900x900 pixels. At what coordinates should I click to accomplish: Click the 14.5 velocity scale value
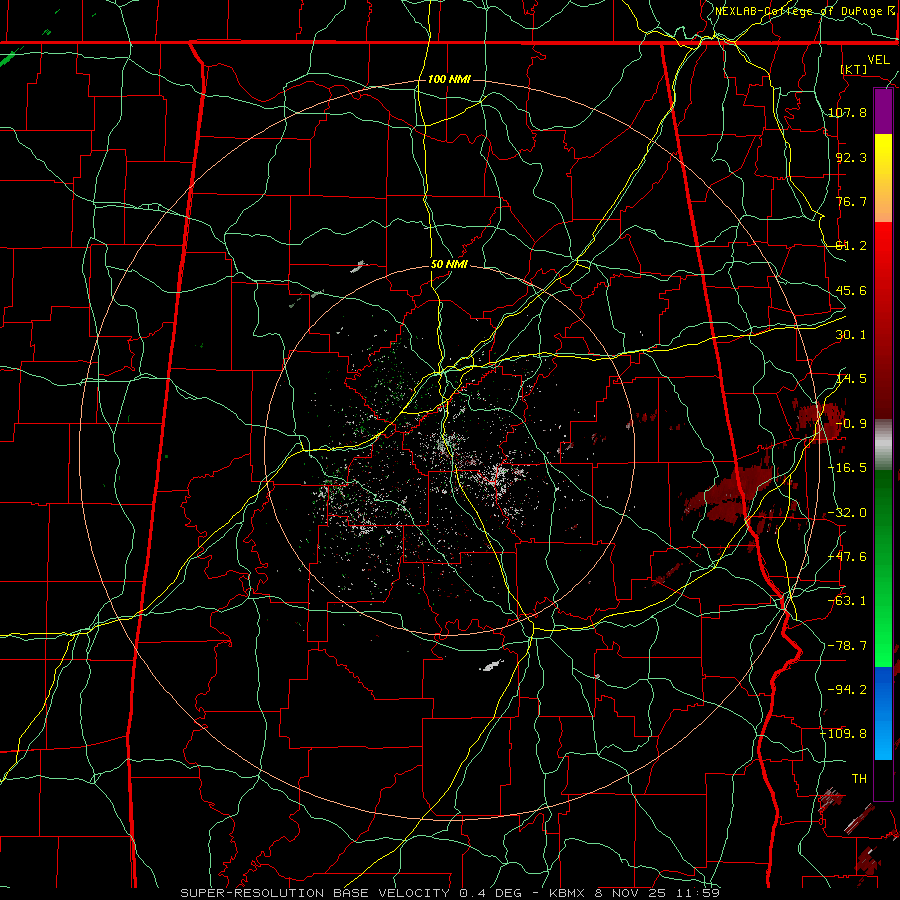pyautogui.click(x=851, y=379)
